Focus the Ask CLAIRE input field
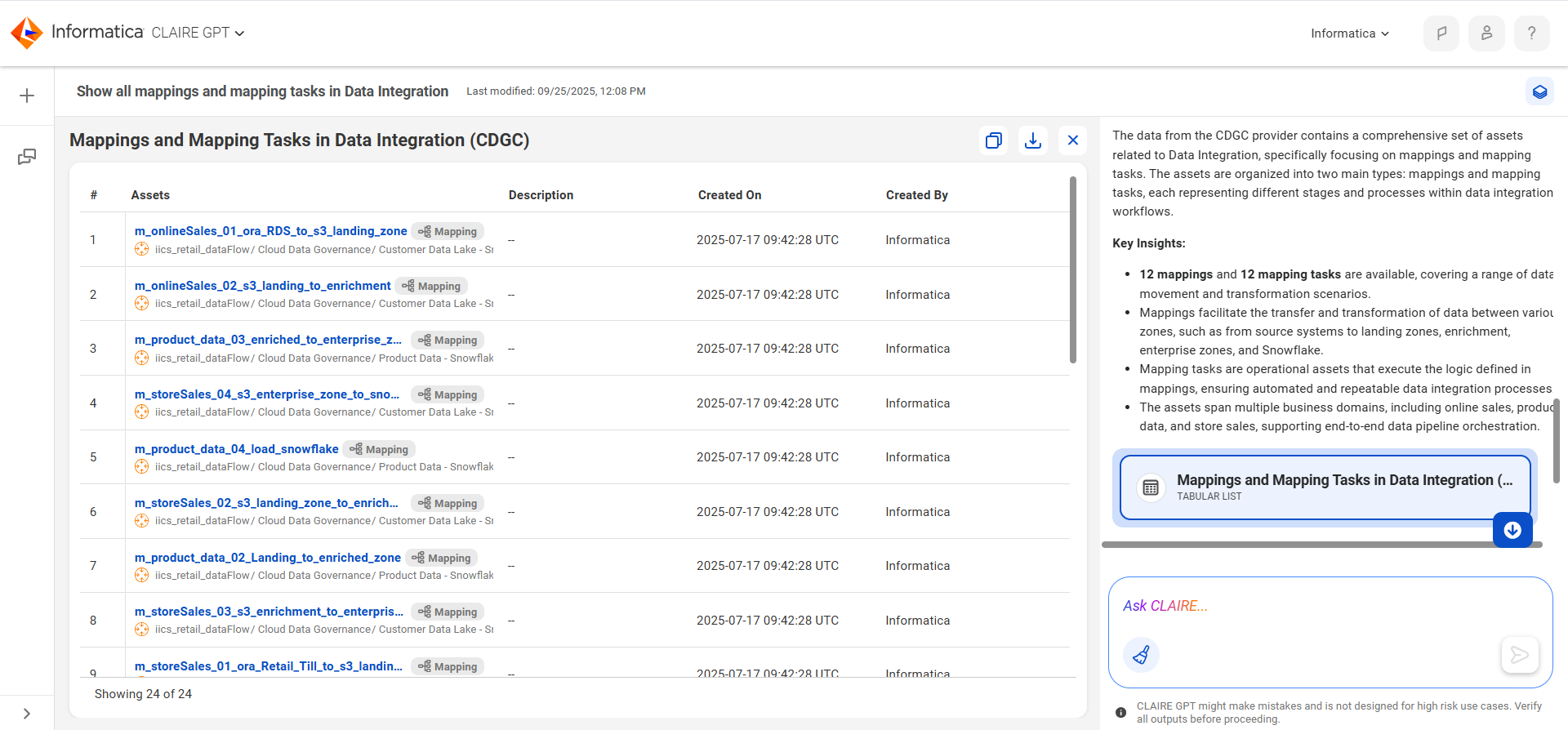The height and width of the screenshot is (730, 1568). point(1330,606)
